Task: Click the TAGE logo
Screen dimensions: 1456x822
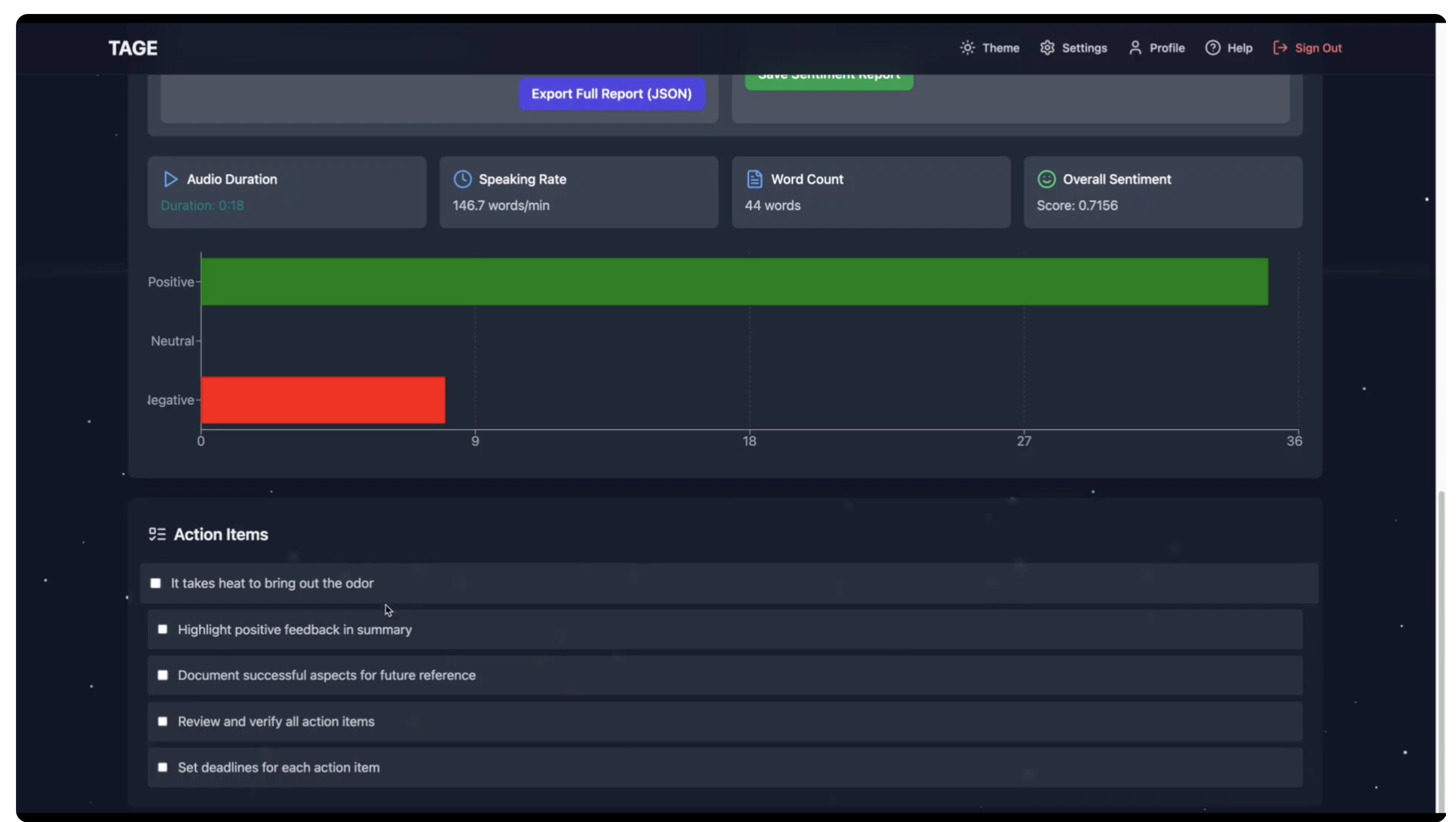Action: [x=133, y=48]
